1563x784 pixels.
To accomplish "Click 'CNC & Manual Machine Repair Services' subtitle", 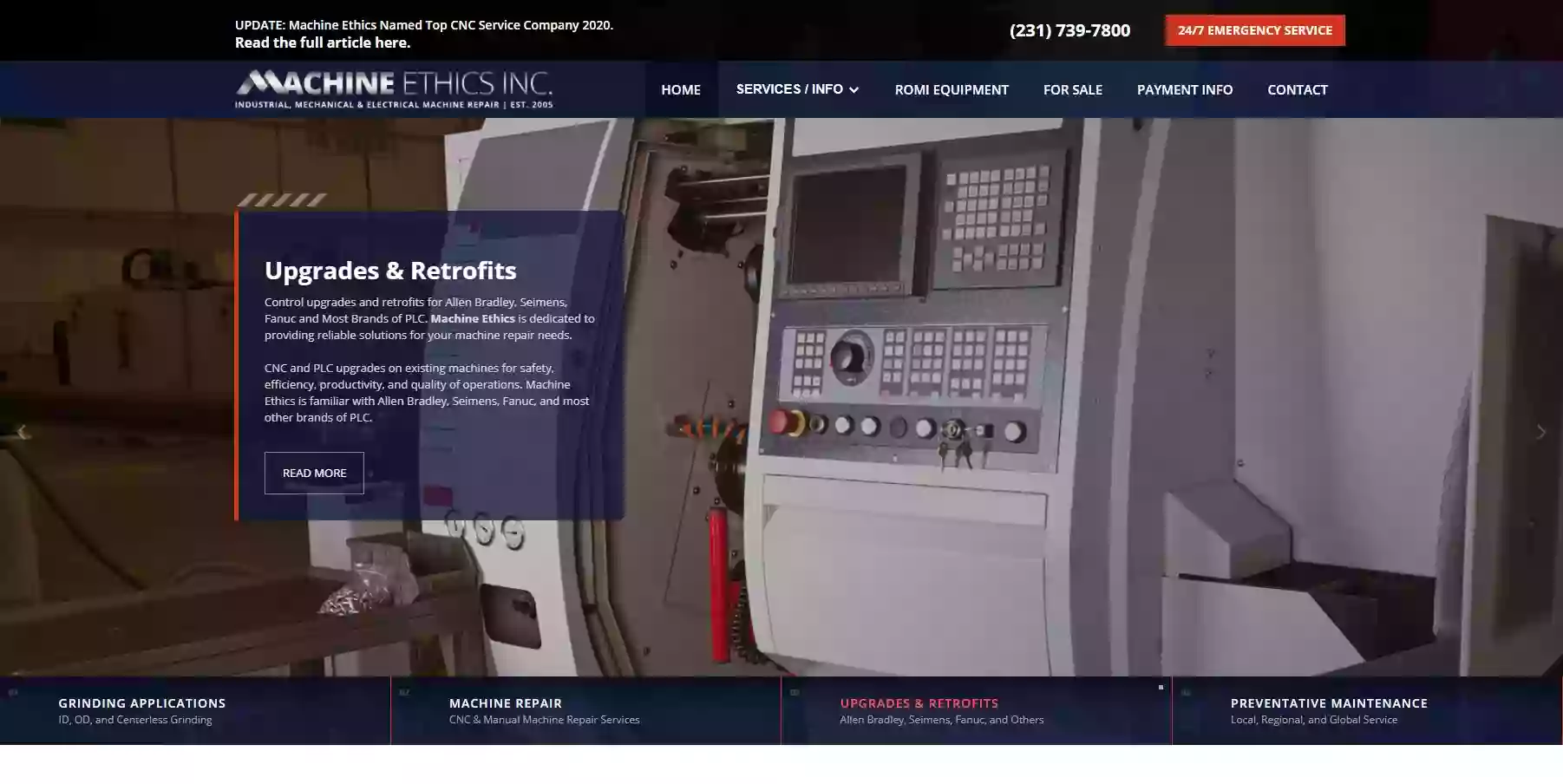I will tap(545, 720).
